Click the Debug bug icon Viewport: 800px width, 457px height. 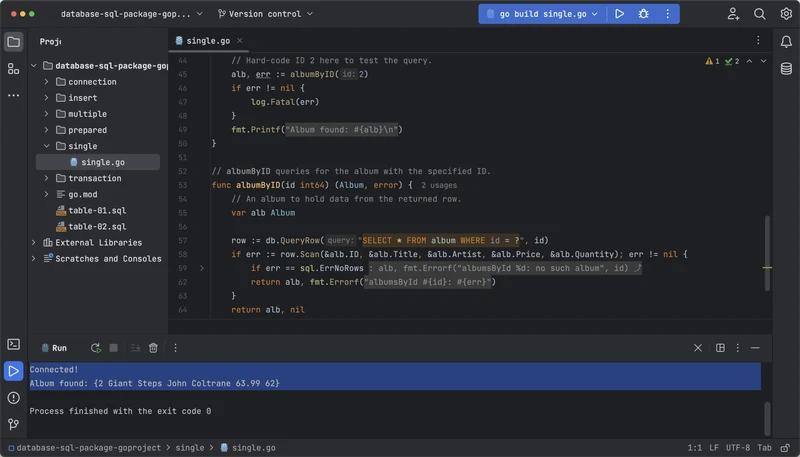(643, 14)
